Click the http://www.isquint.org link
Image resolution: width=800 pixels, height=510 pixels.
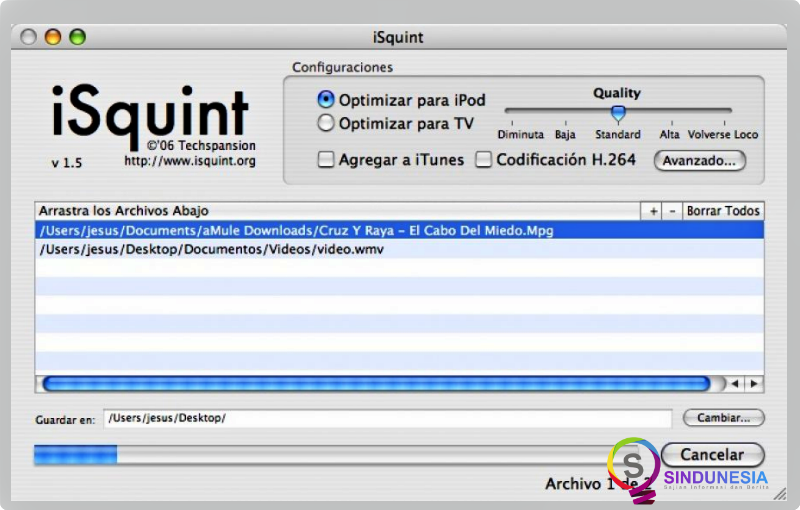pyautogui.click(x=190, y=161)
